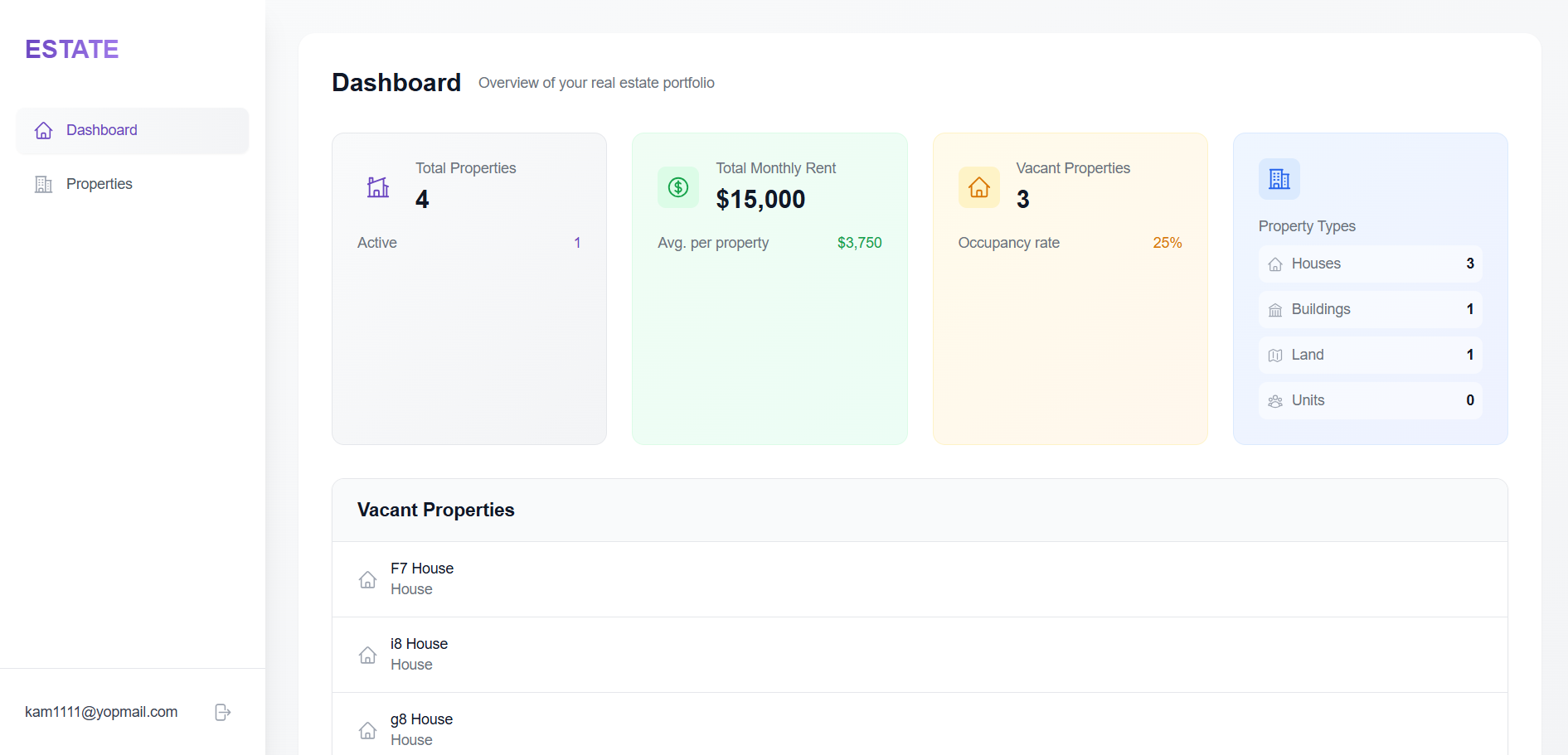1568x755 pixels.
Task: Click the Buildings row icon in Property Types
Action: [x=1275, y=310]
